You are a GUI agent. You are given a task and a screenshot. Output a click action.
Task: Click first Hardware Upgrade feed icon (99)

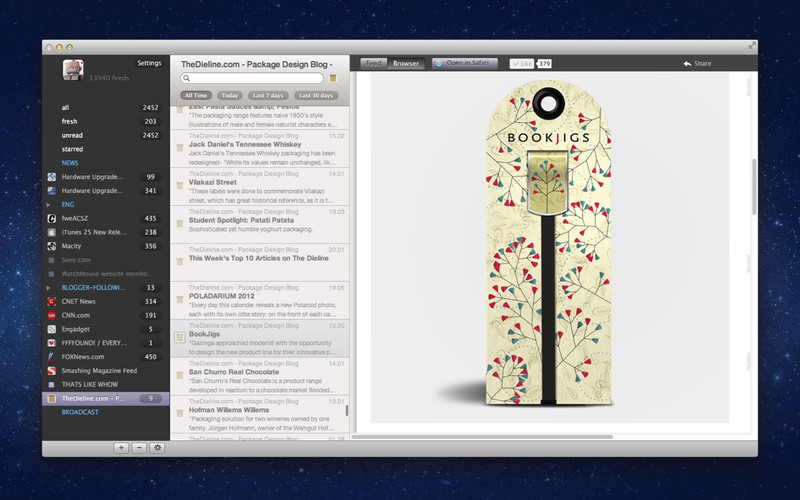pos(52,177)
